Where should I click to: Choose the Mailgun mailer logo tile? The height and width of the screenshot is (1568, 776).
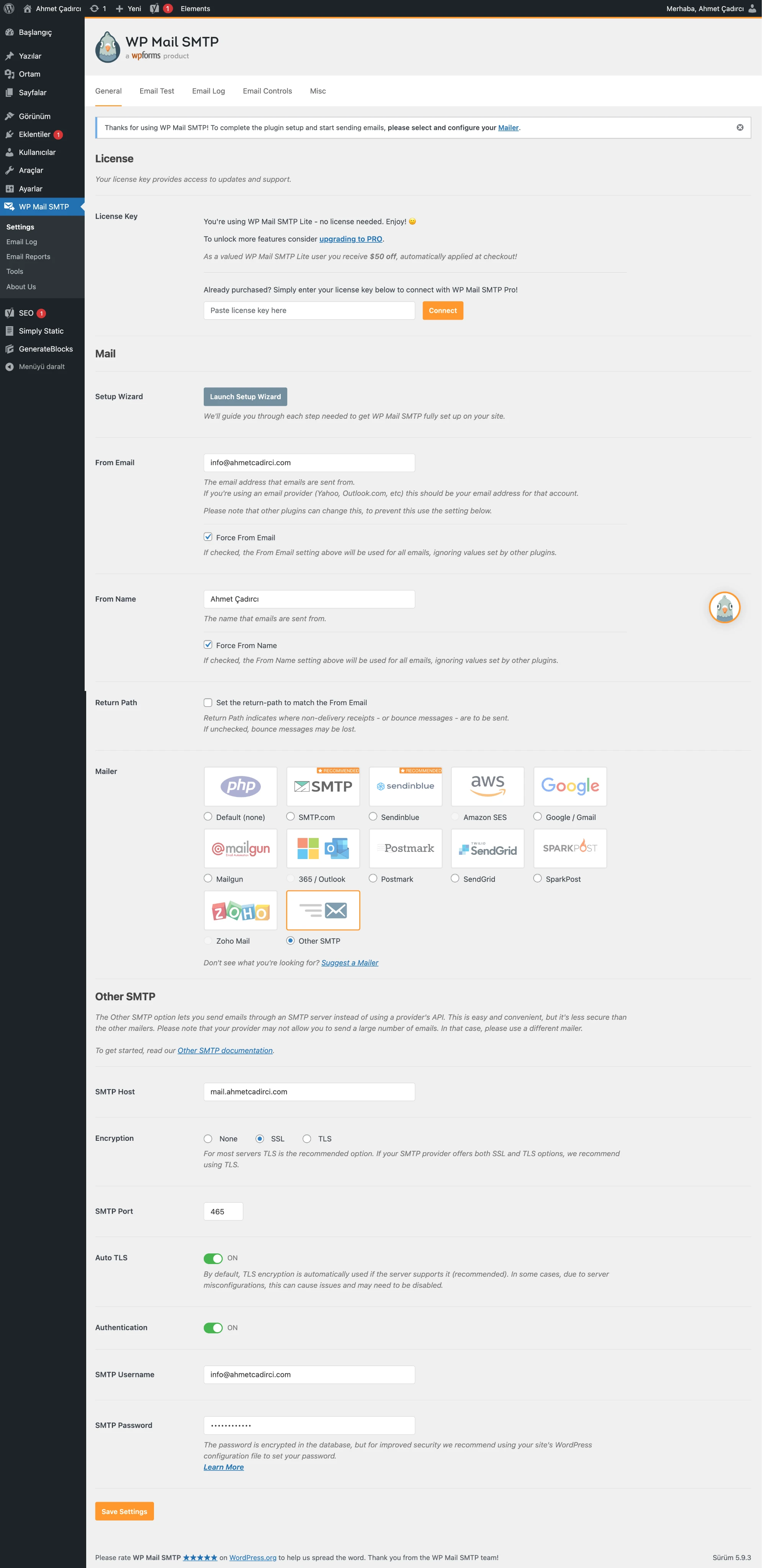(x=240, y=848)
